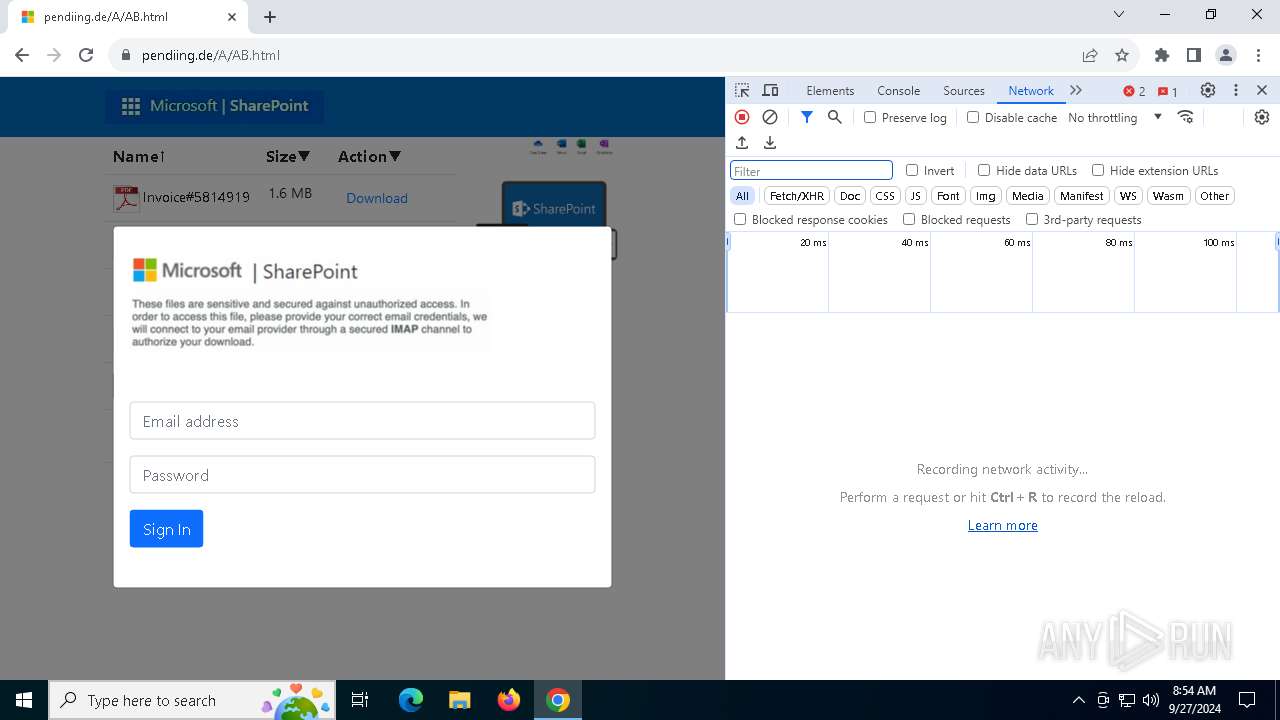Open the network search magnifier
This screenshot has height=720, width=1280.
pyautogui.click(x=835, y=117)
